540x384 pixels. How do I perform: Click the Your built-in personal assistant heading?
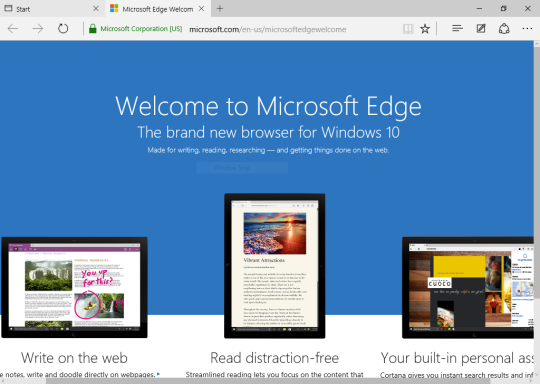click(457, 358)
